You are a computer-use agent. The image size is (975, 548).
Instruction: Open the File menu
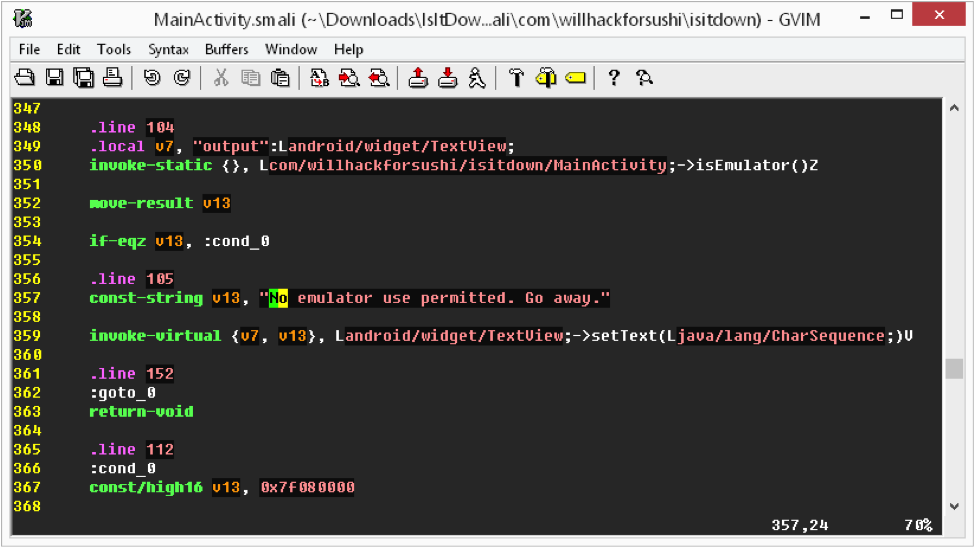[x=29, y=49]
